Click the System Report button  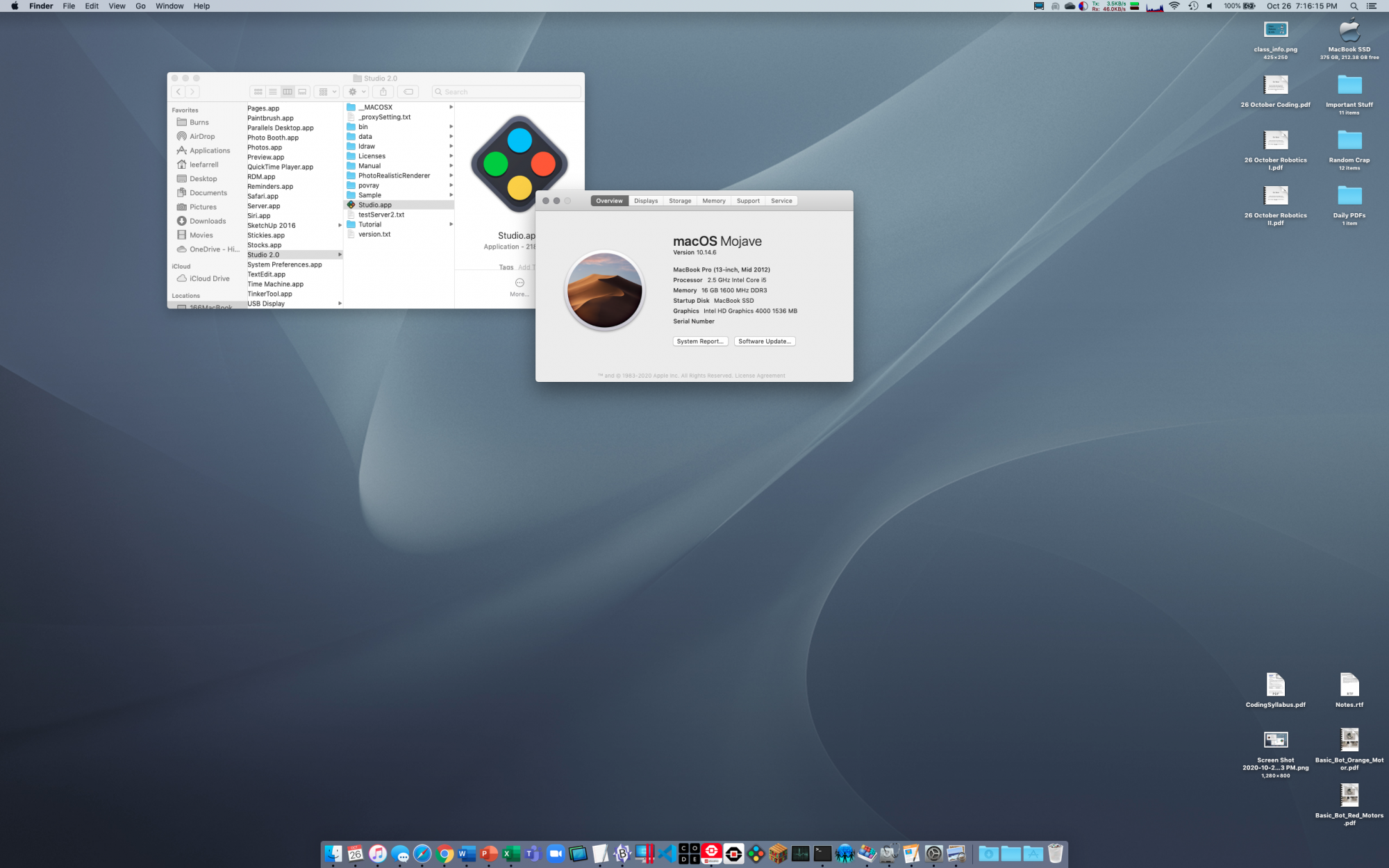pos(700,342)
